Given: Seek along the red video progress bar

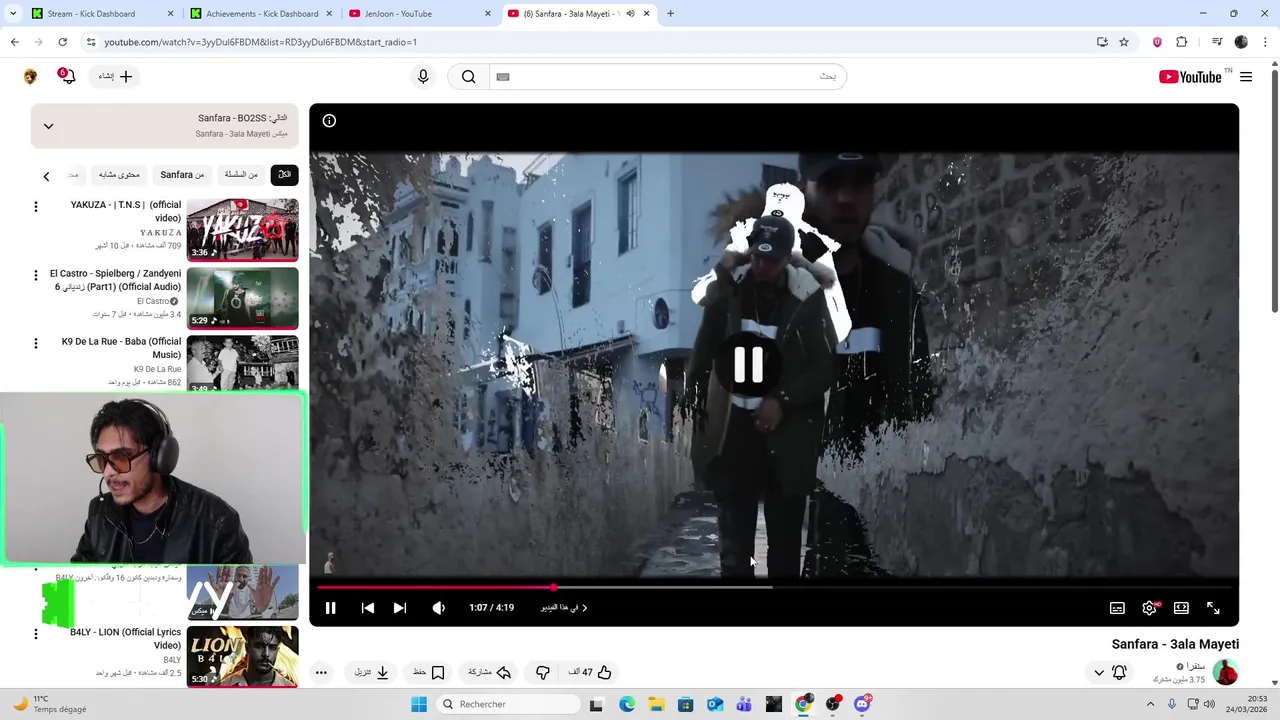Looking at the screenshot, I should [x=774, y=587].
